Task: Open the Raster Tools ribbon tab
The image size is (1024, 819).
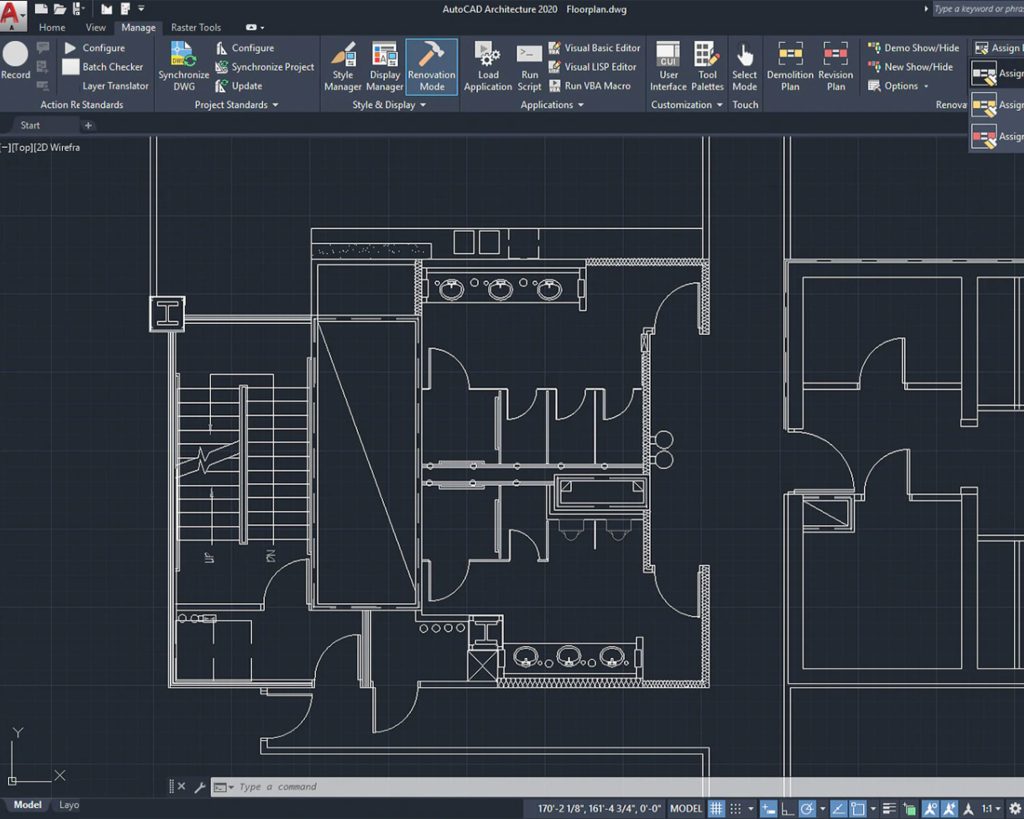Action: click(x=196, y=27)
